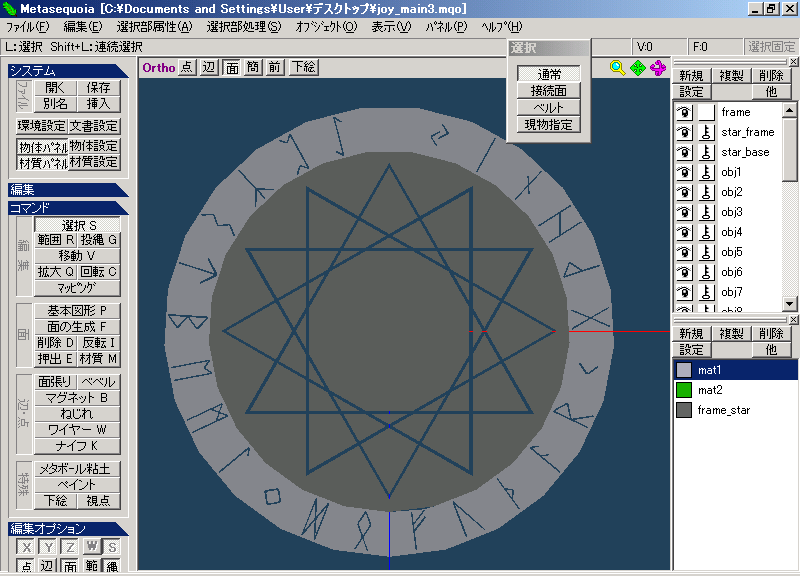Click the lock icon for star_frame
800x576 pixels.
(707, 132)
